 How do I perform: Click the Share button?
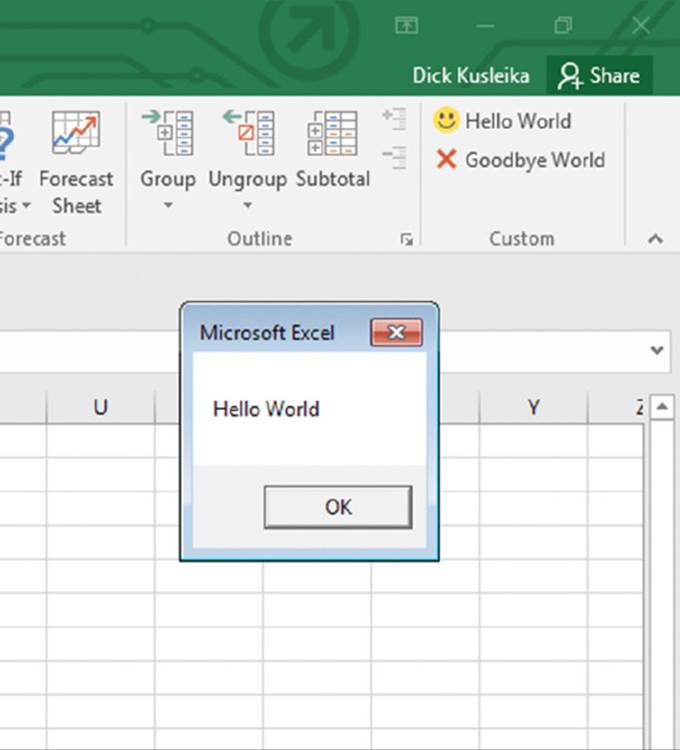pyautogui.click(x=600, y=76)
